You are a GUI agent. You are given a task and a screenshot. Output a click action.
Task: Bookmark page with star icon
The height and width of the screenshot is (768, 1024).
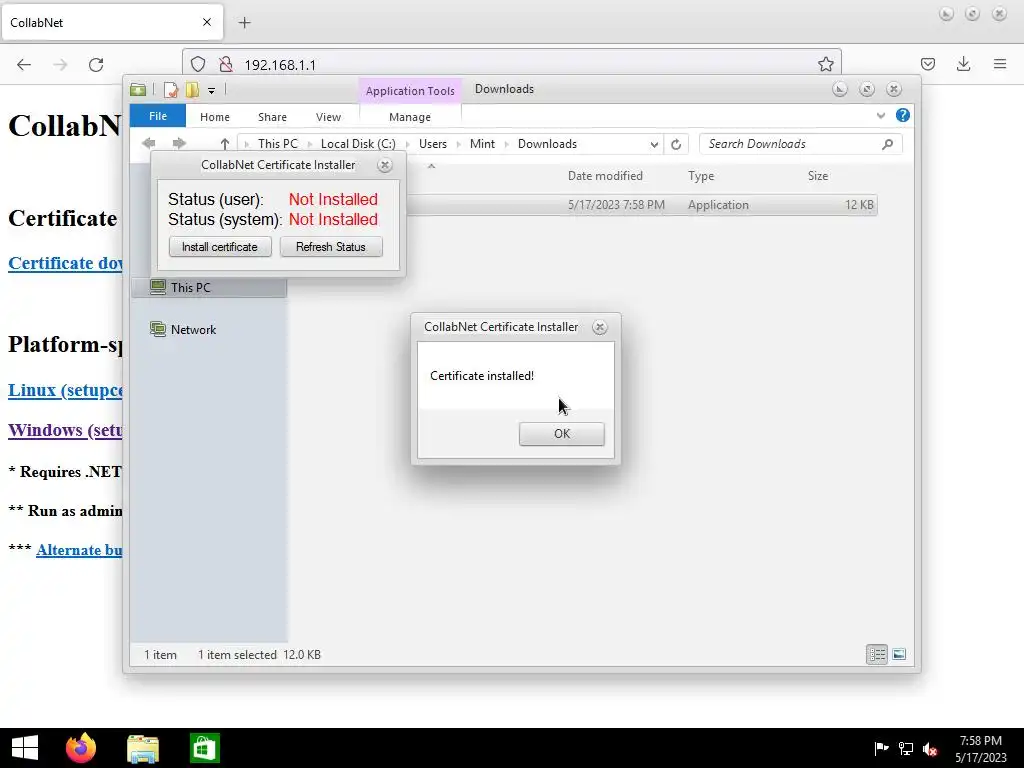point(825,64)
